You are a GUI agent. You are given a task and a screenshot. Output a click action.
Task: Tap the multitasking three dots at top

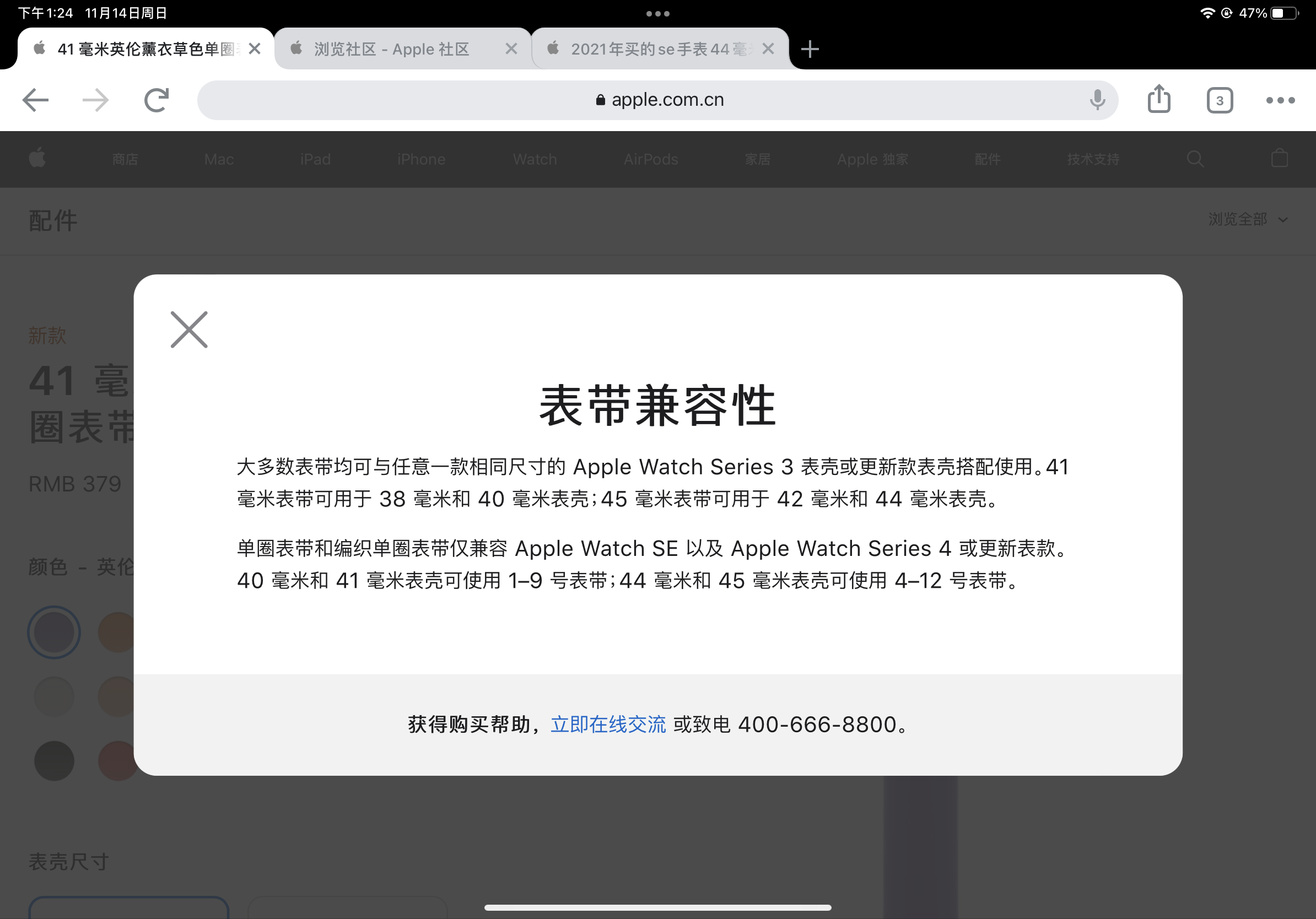pos(657,13)
